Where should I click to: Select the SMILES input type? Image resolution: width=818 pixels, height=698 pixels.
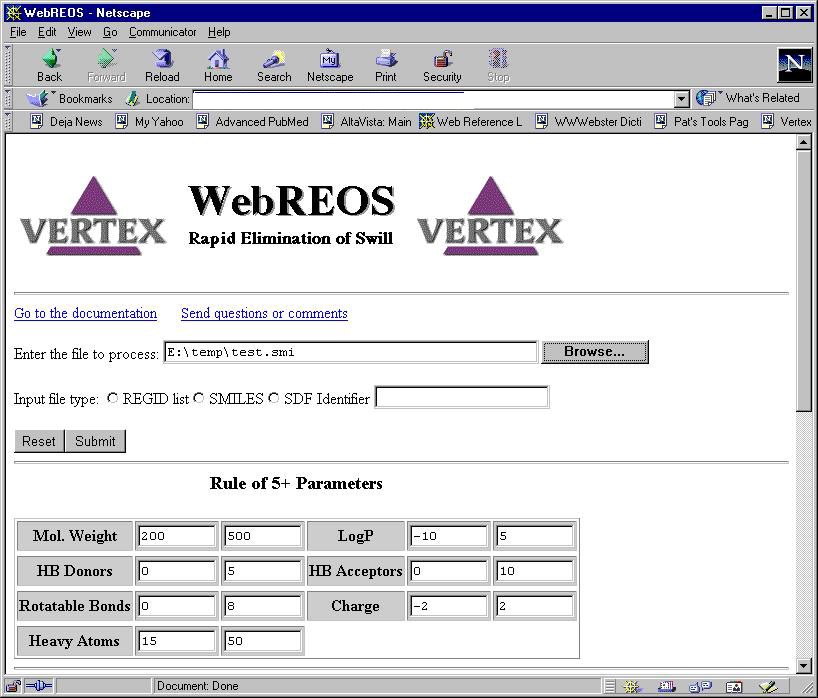tap(198, 398)
